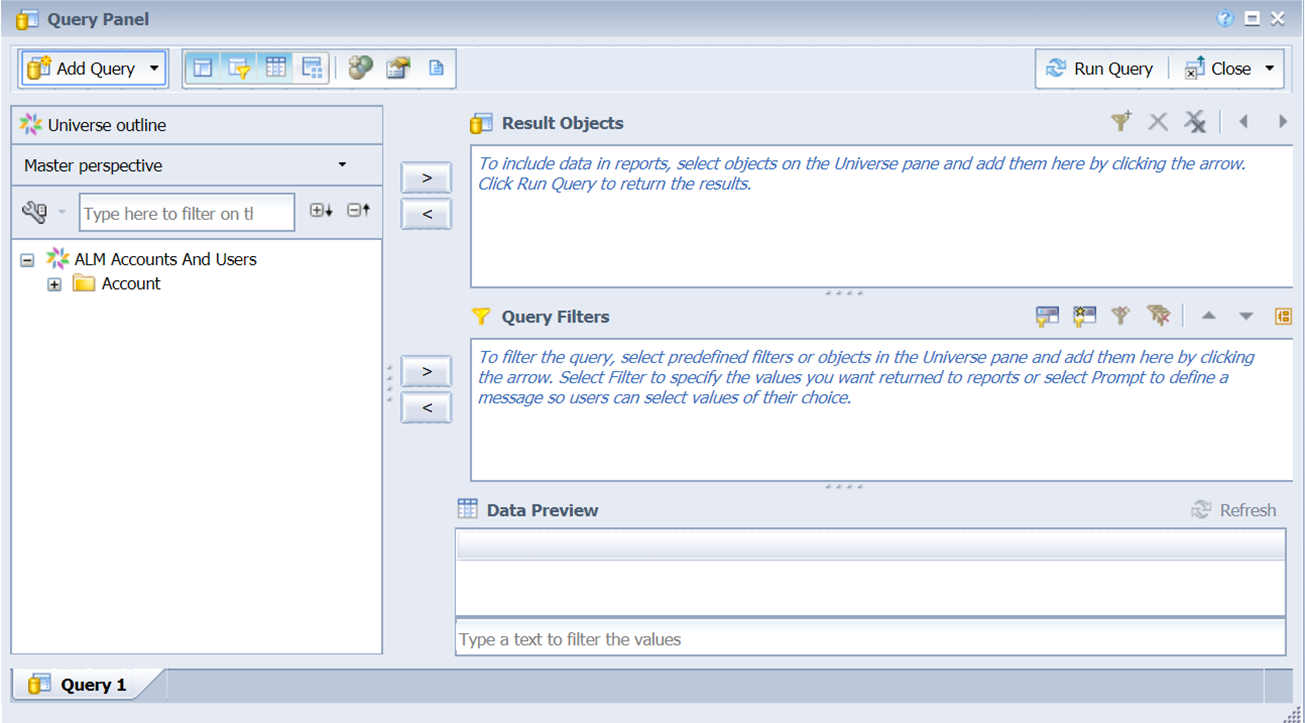Toggle the Query Filters panel icon
The width and height of the screenshot is (1305, 723).
coord(239,68)
